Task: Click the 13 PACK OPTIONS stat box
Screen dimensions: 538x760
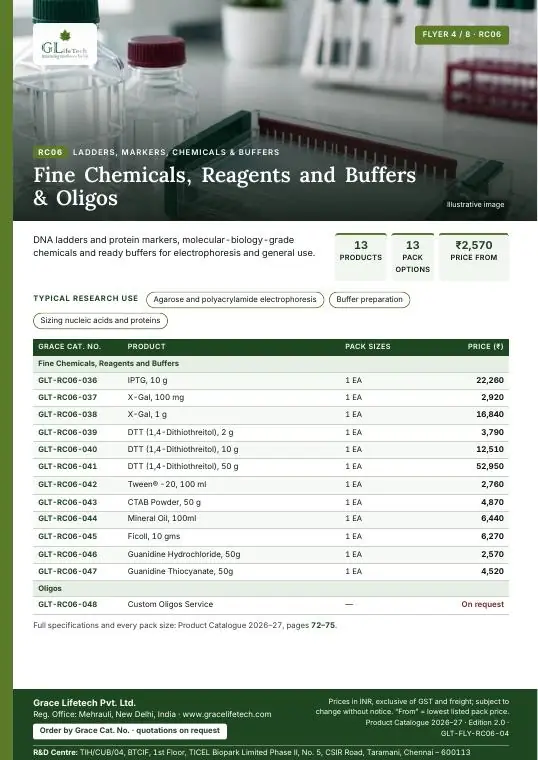Action: pos(412,256)
